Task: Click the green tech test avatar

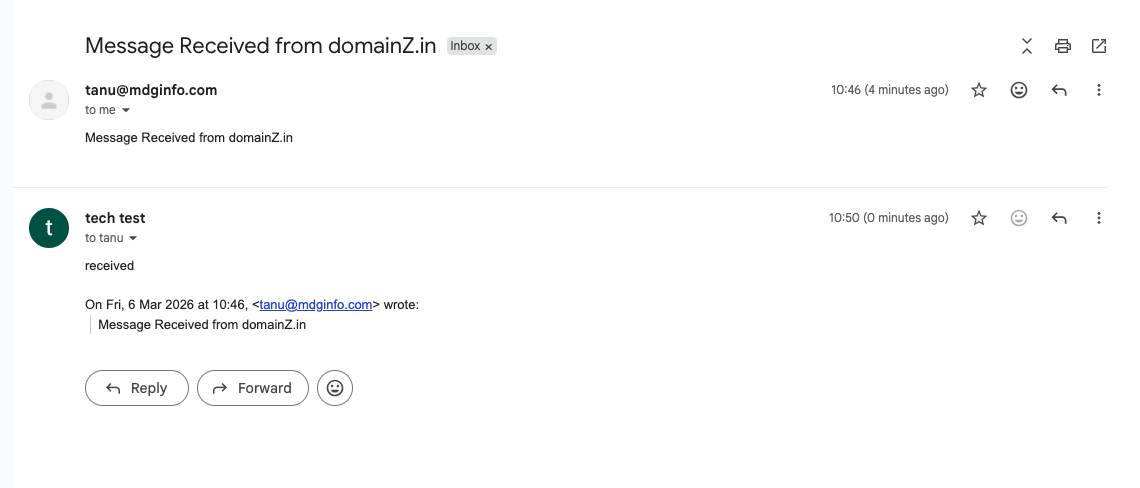Action: click(x=49, y=228)
